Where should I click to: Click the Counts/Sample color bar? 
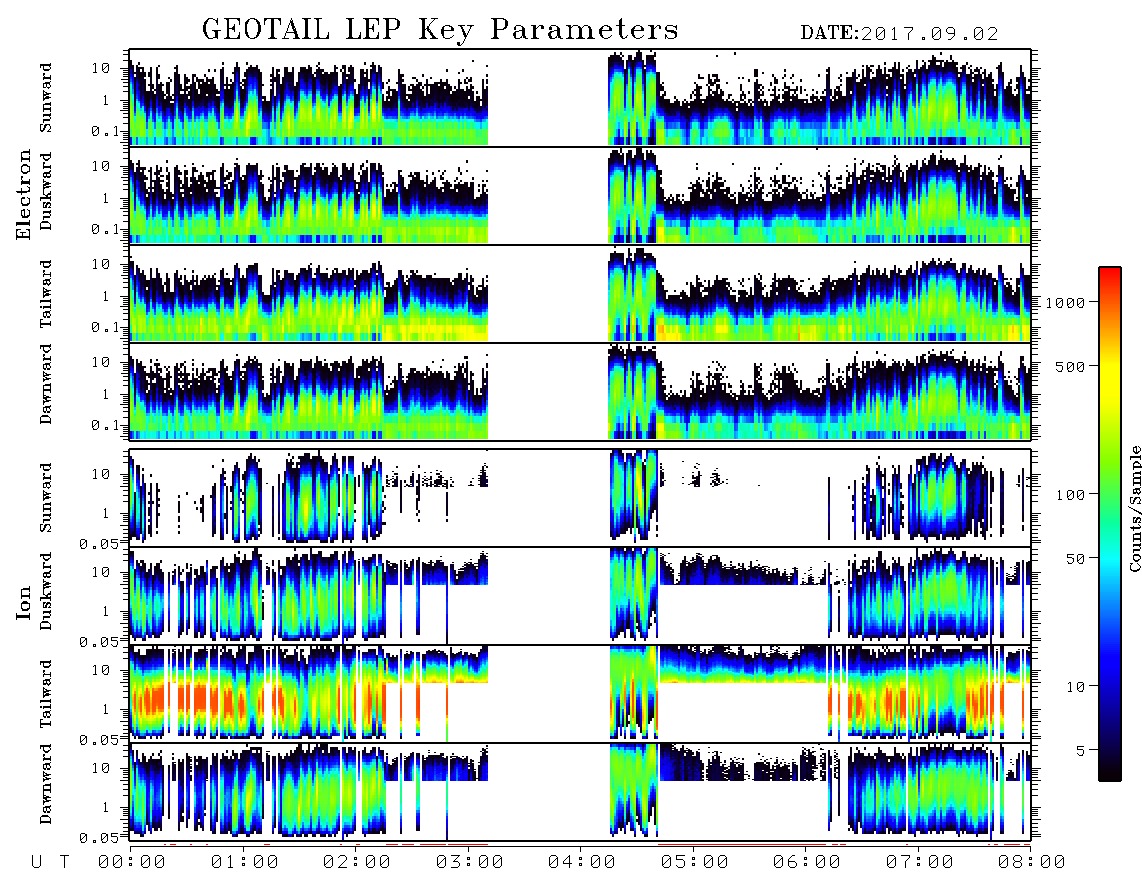pyautogui.click(x=1110, y=524)
